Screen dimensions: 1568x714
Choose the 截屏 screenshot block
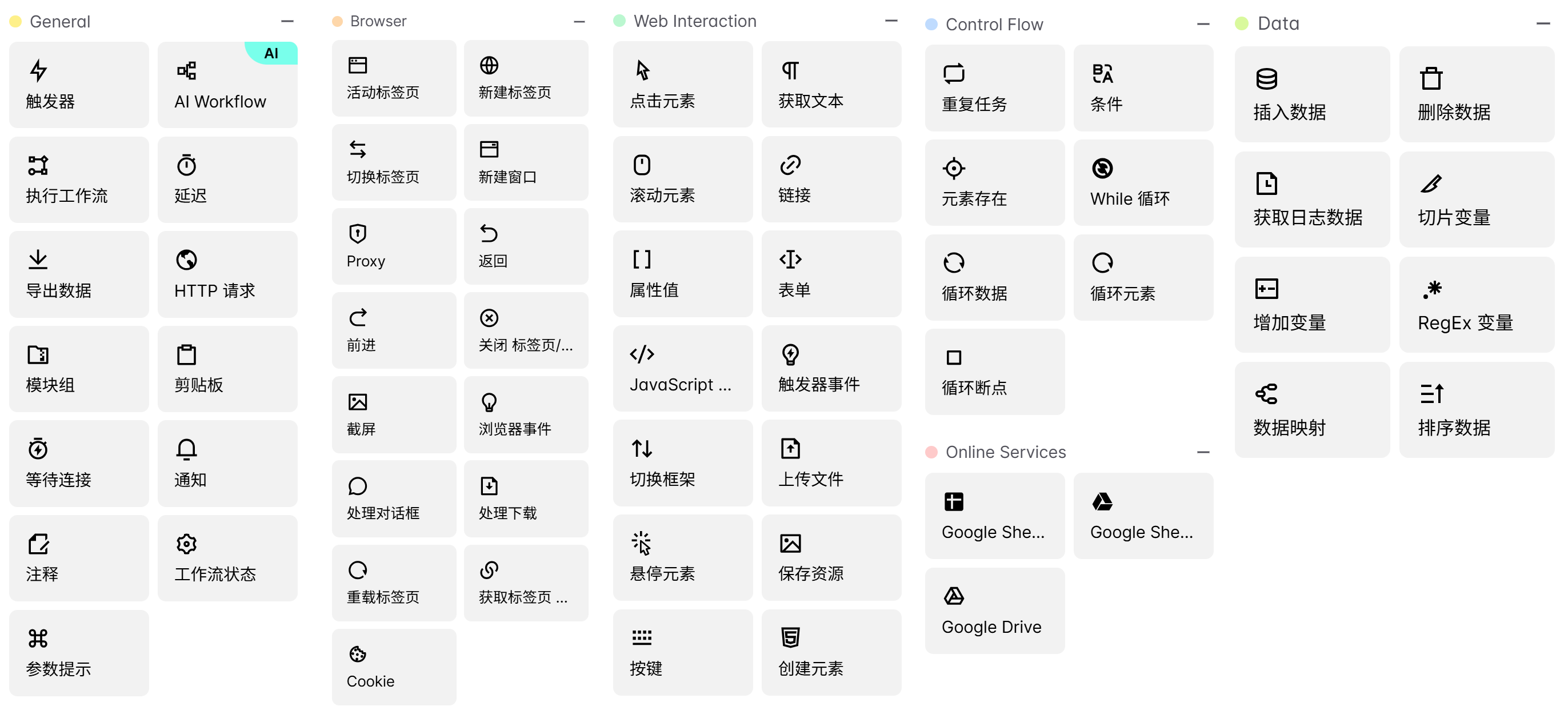(x=394, y=414)
